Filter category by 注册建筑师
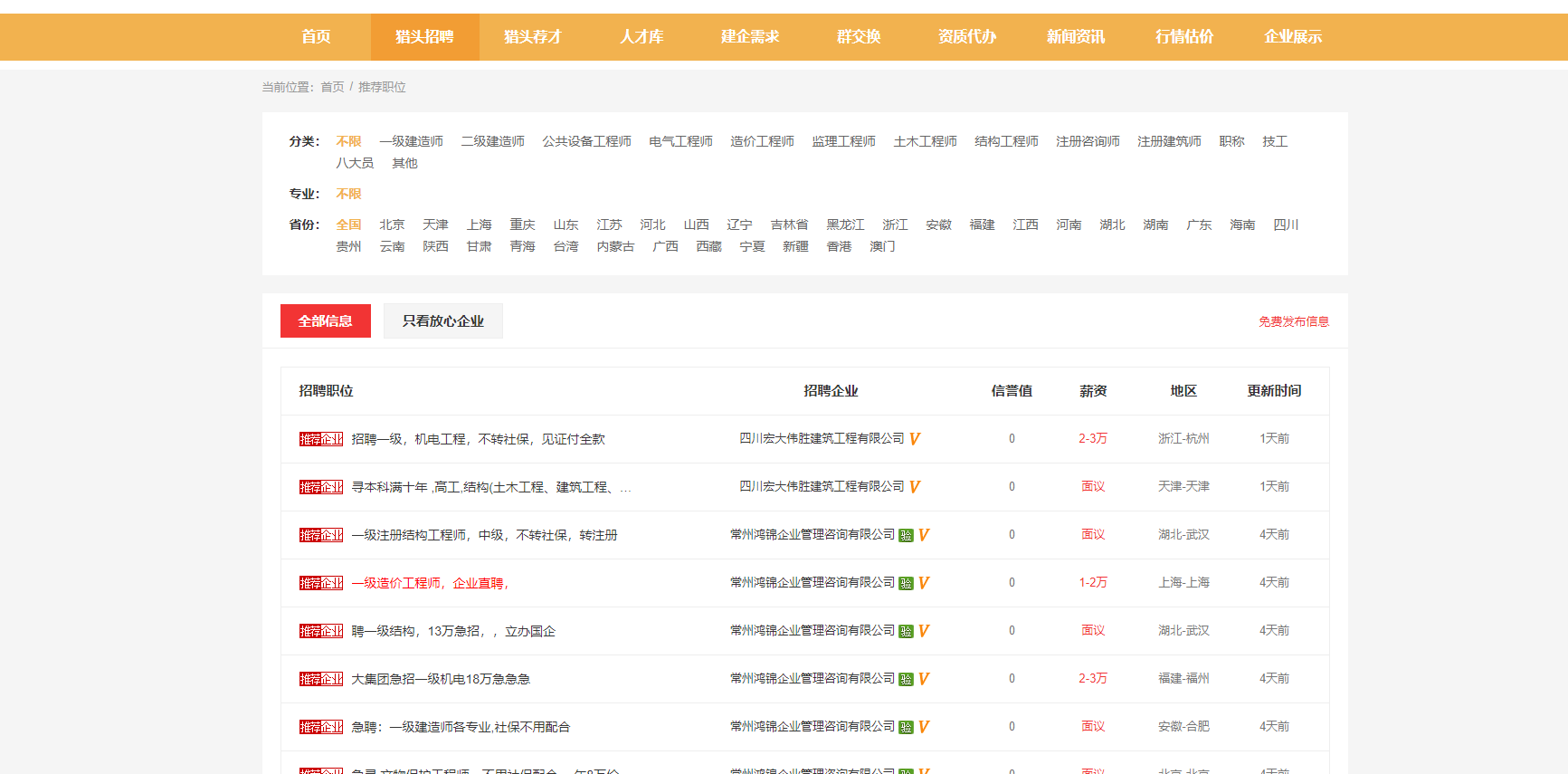This screenshot has height=774, width=1568. tap(1170, 141)
